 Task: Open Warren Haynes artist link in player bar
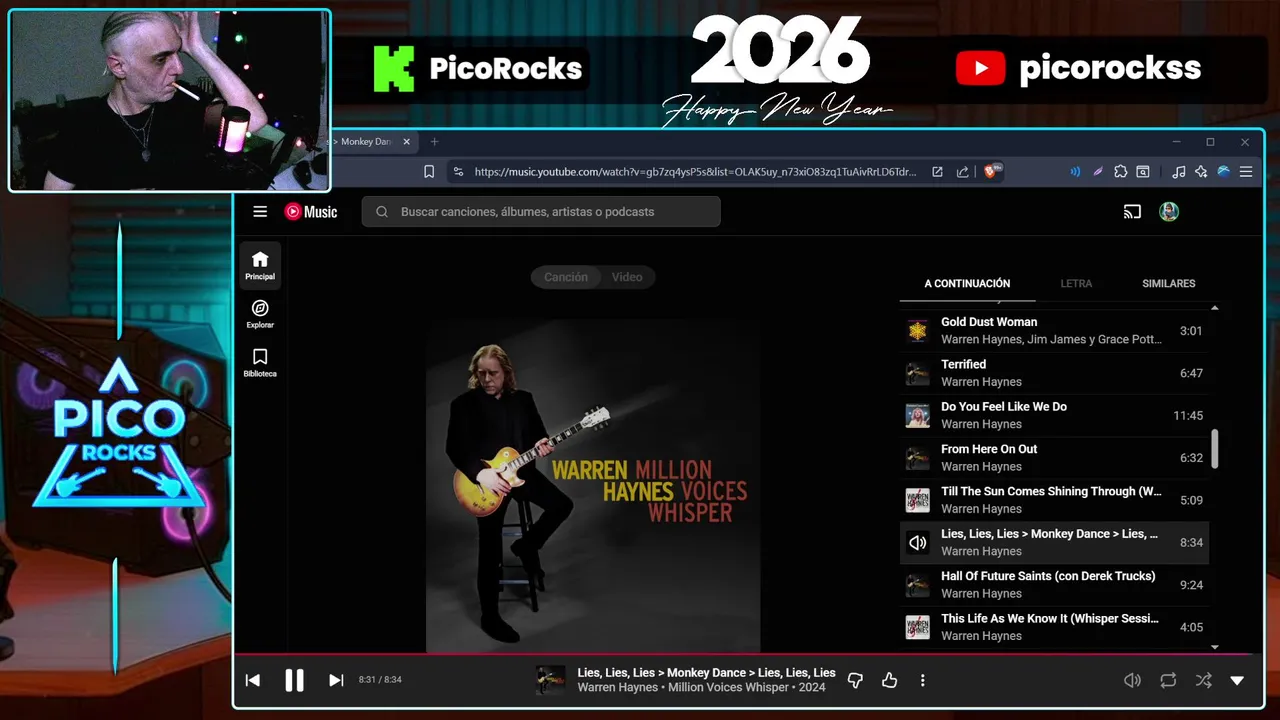pos(617,688)
